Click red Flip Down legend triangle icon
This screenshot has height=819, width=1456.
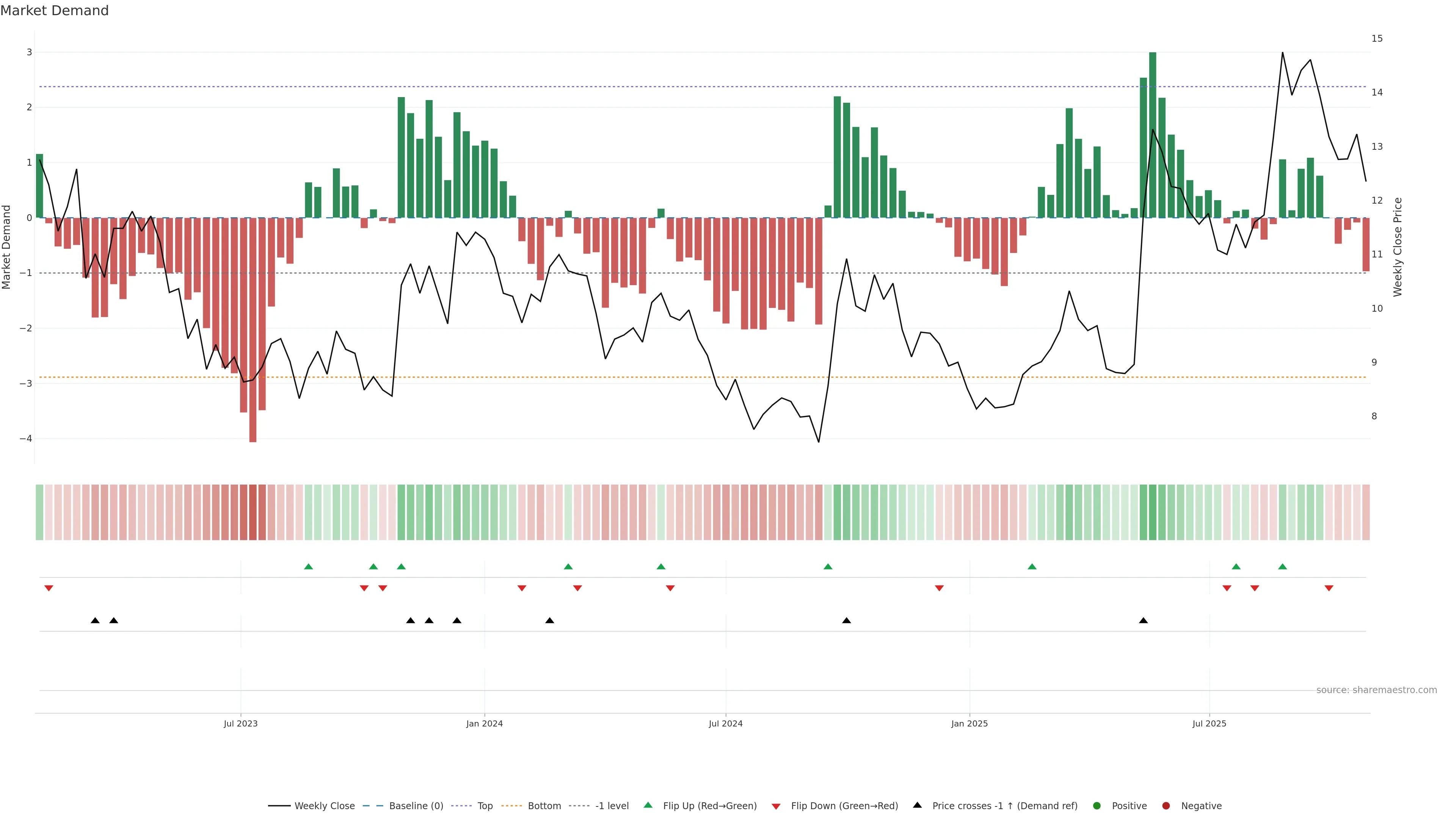click(x=776, y=806)
